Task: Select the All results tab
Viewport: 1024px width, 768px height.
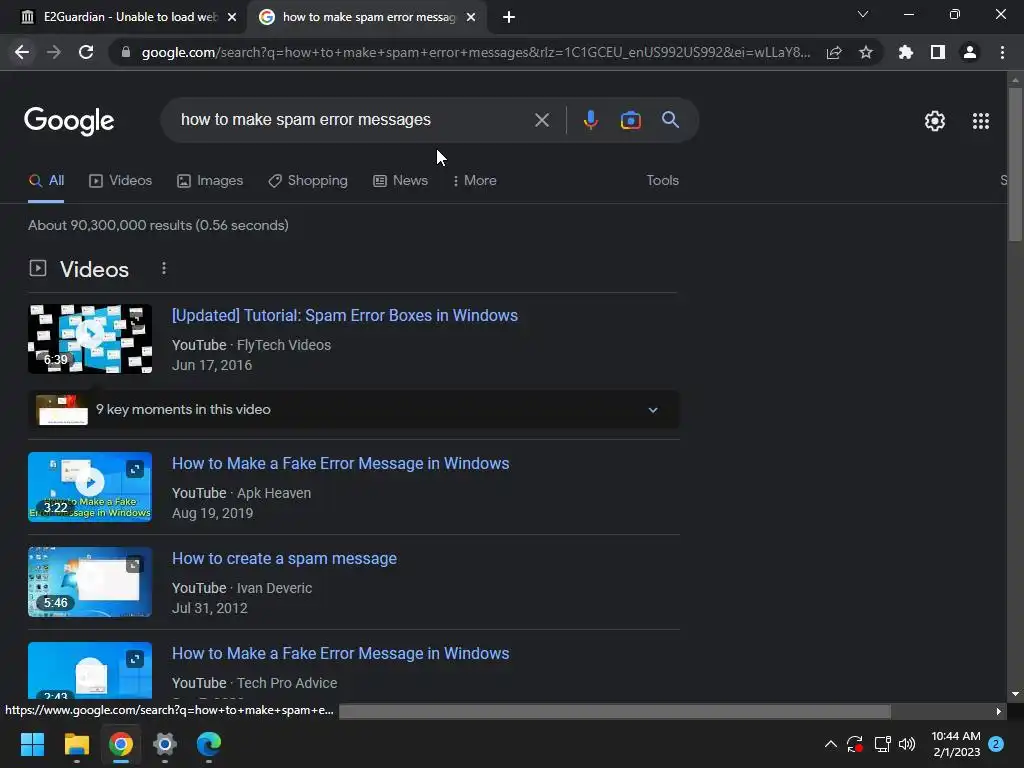Action: 46,181
